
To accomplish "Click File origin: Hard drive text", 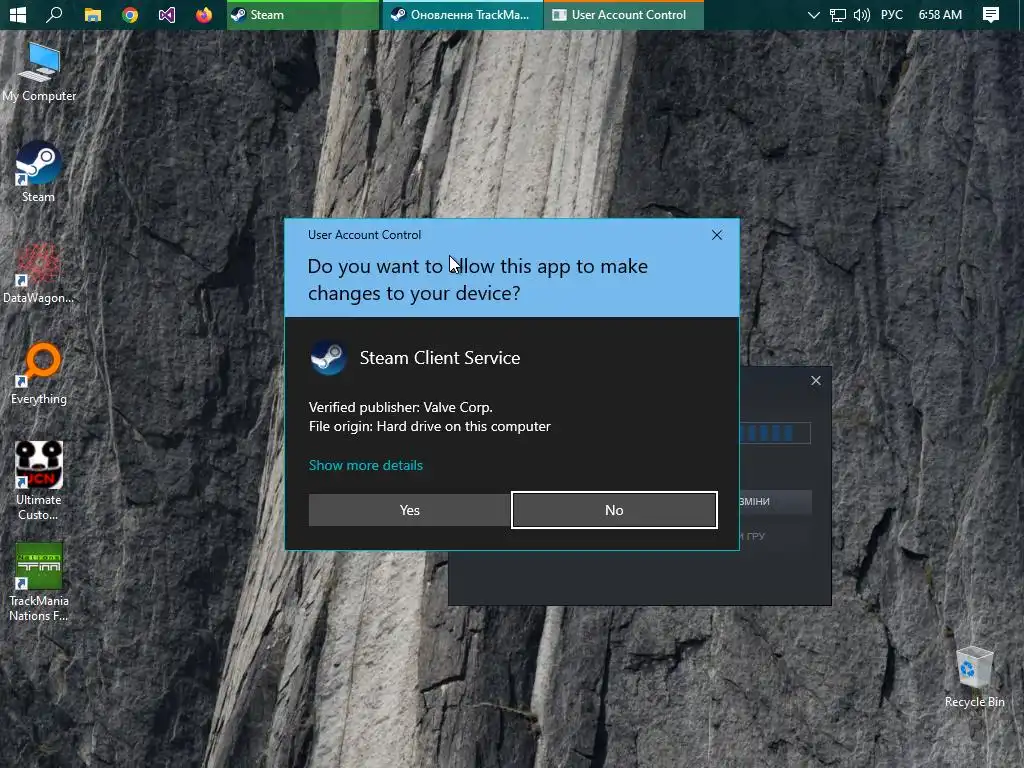I will 429,426.
